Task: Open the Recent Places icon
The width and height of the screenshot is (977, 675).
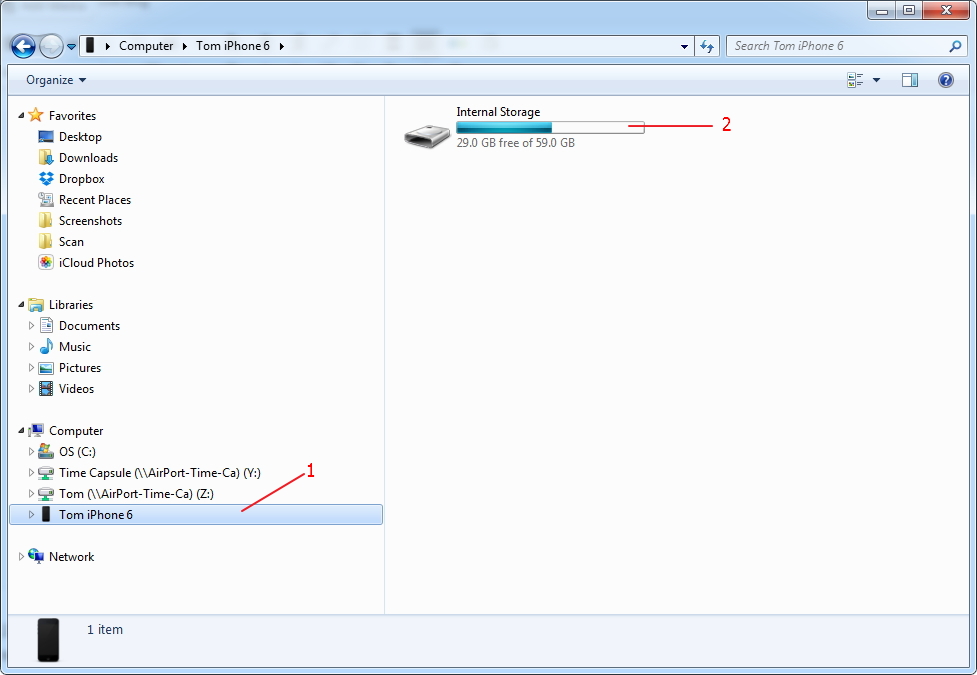Action: 45,199
